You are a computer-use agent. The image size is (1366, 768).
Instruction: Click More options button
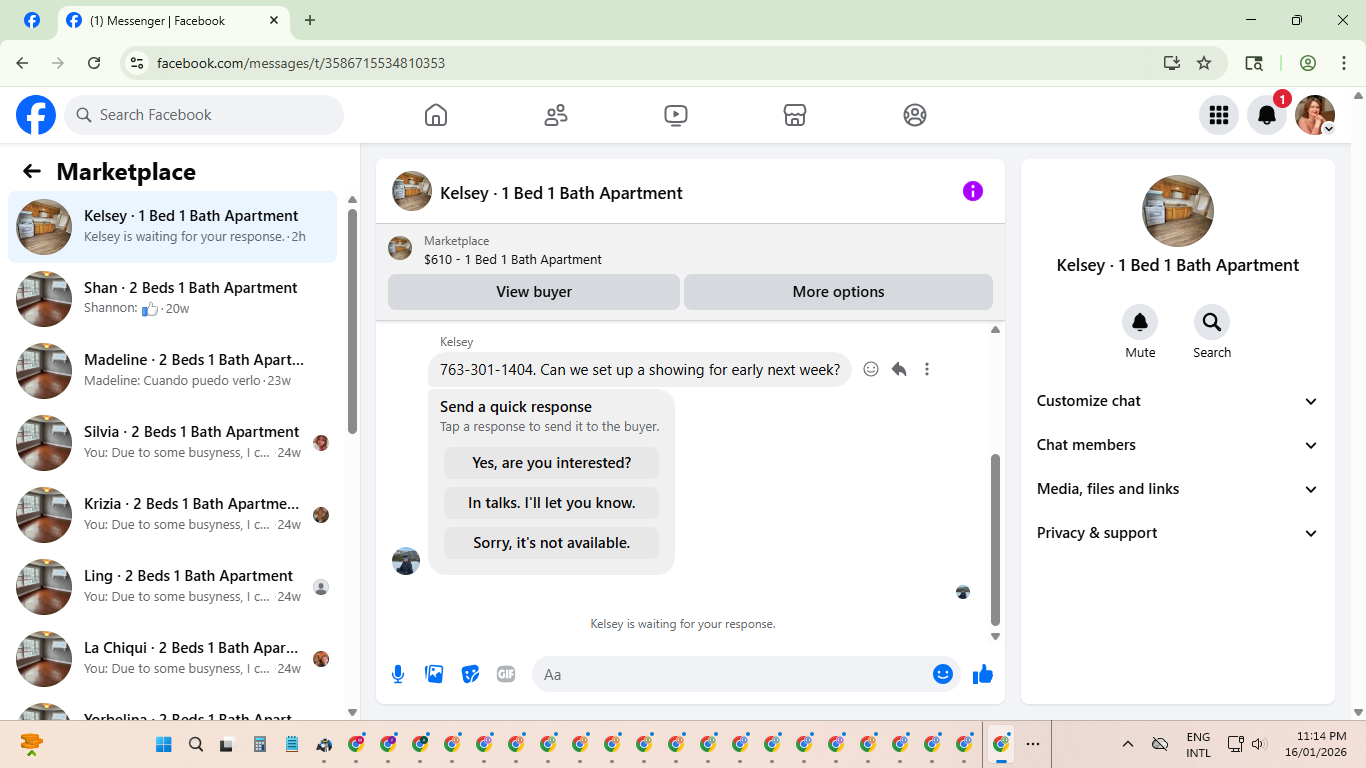(838, 292)
